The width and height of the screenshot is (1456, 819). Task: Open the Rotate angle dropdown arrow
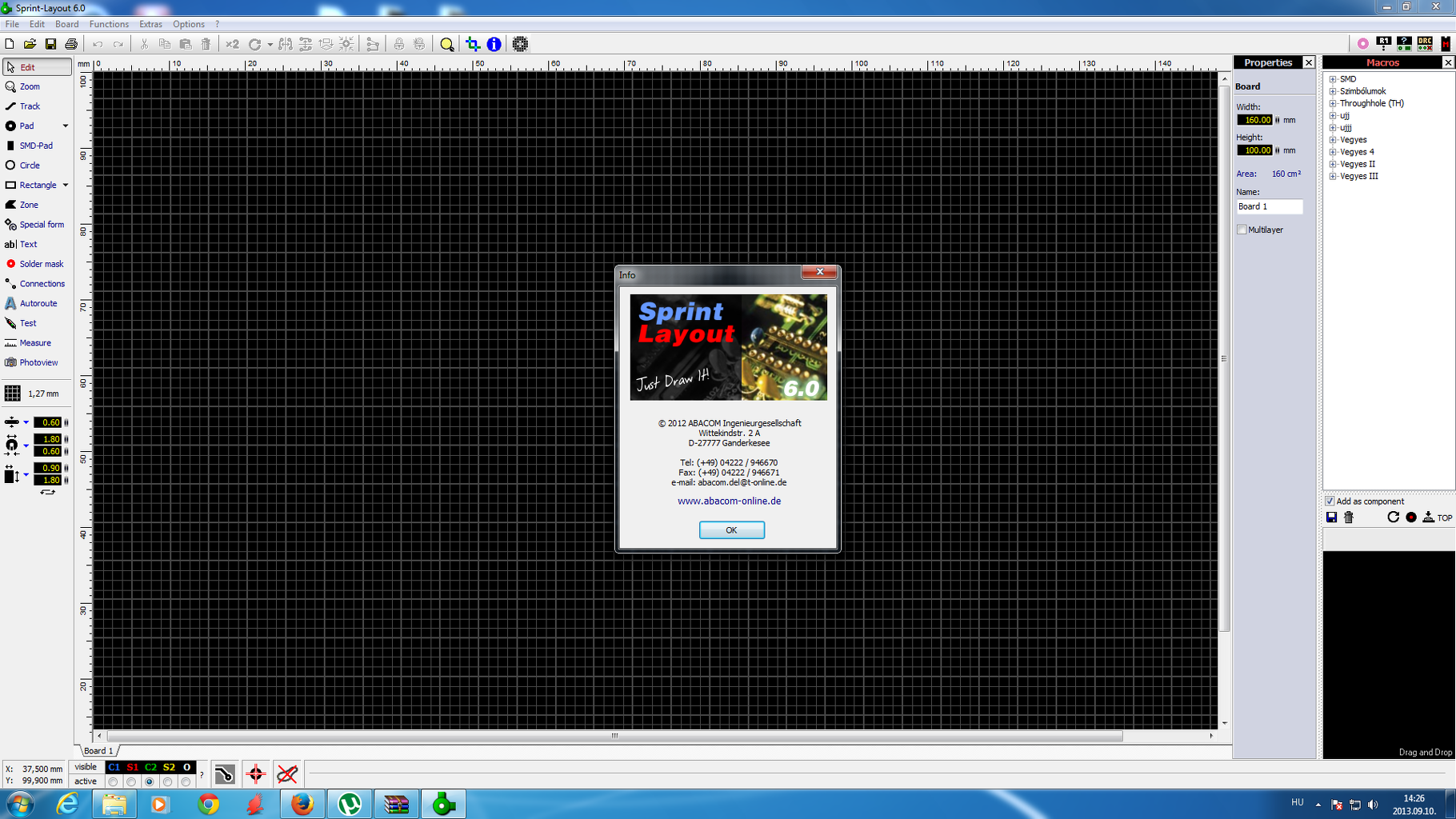(x=270, y=45)
